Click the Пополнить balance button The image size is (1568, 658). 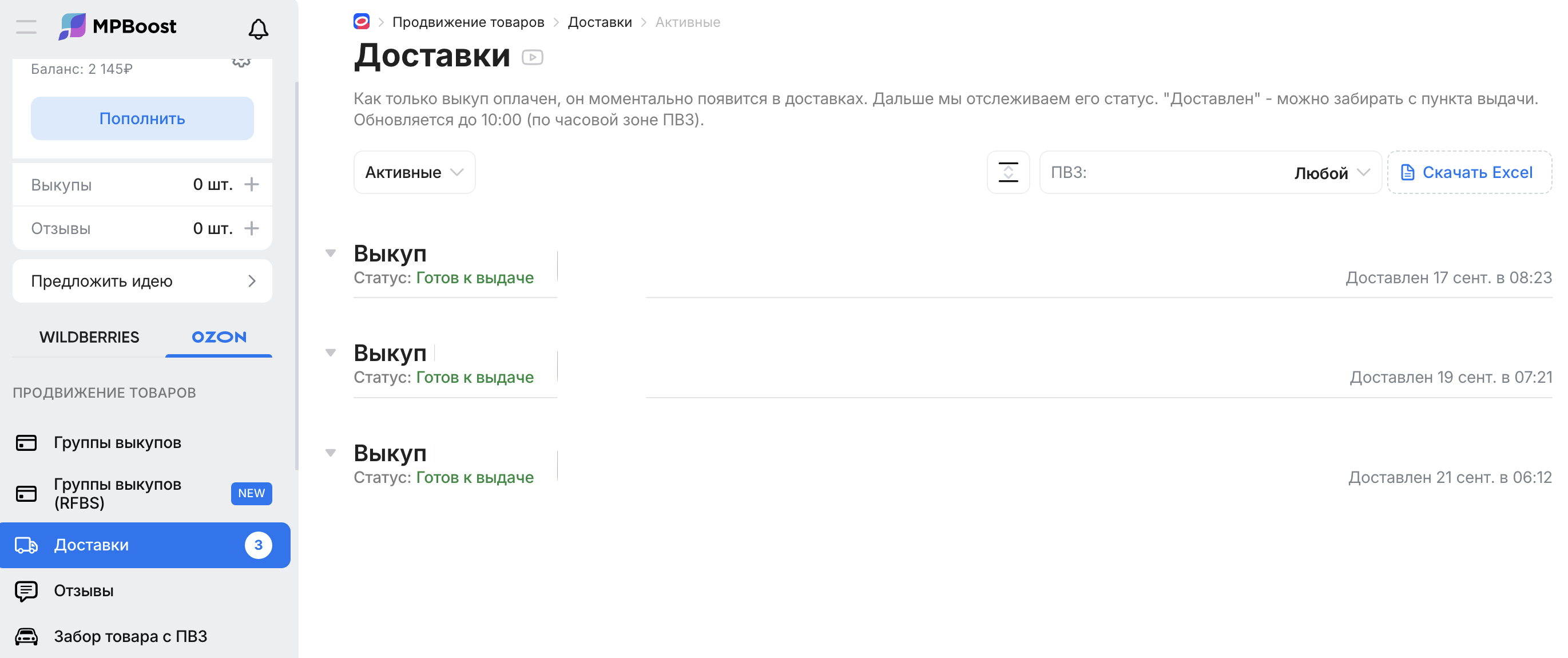142,118
